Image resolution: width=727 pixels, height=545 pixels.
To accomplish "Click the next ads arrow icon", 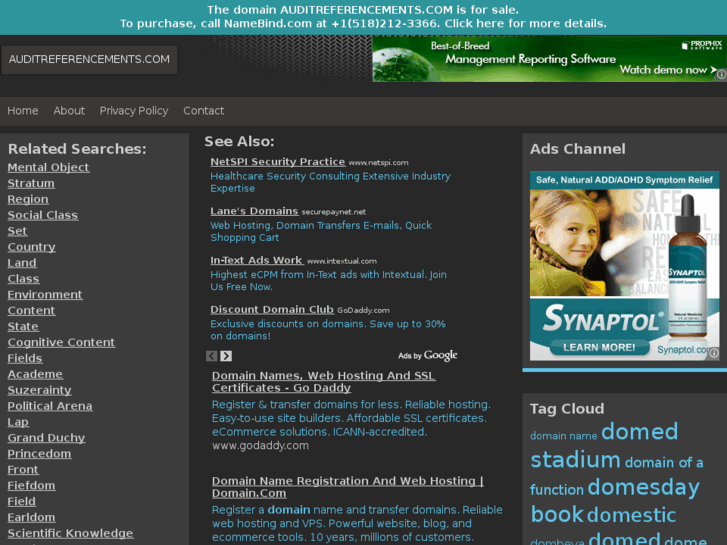I will (226, 356).
